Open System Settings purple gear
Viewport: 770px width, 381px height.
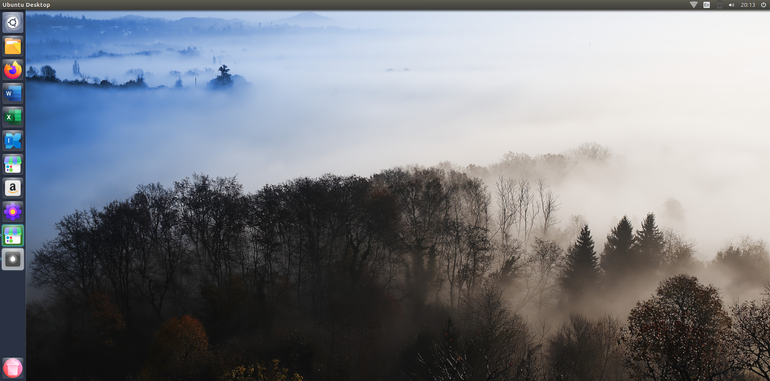(x=13, y=212)
